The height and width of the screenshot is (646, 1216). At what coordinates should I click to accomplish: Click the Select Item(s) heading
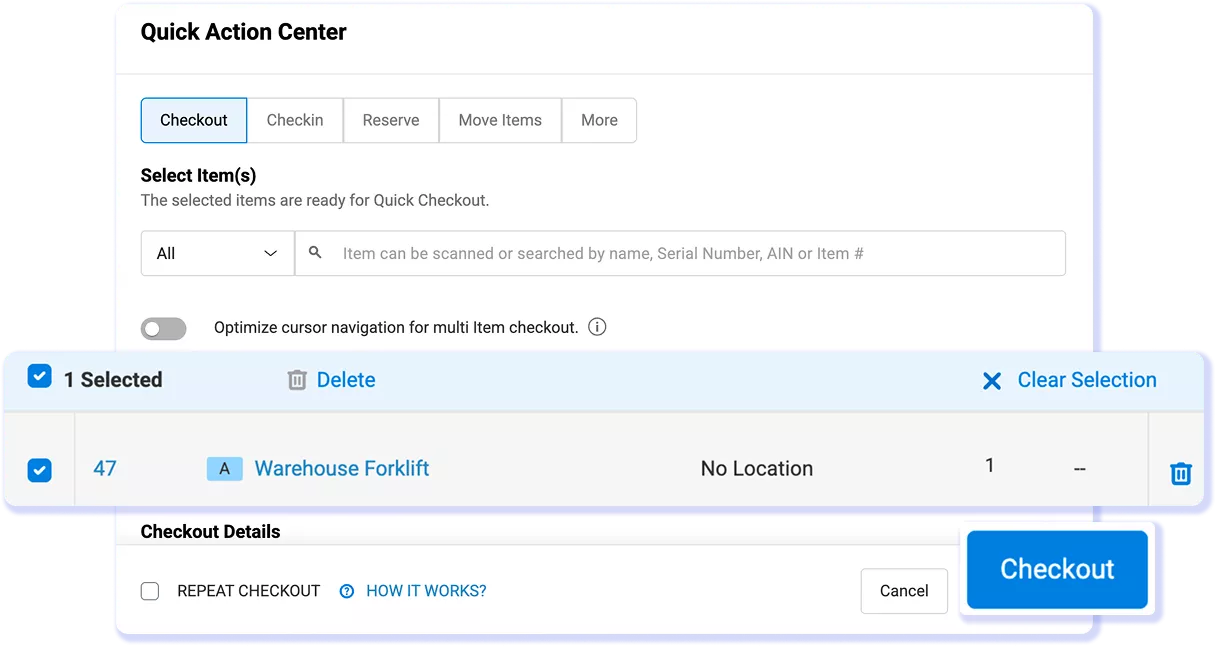pyautogui.click(x=198, y=175)
